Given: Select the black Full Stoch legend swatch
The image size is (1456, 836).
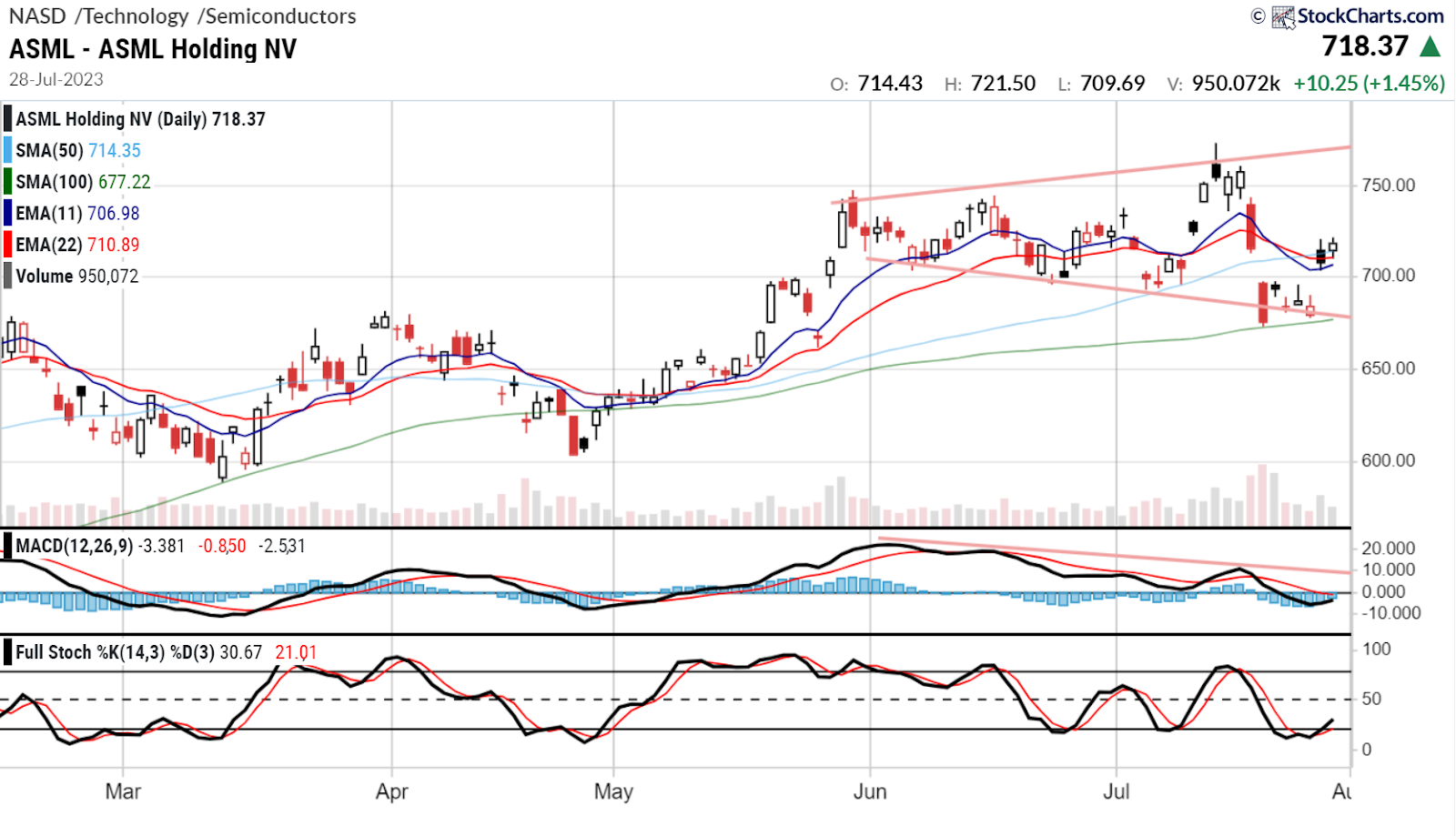Looking at the screenshot, I should (x=8, y=653).
